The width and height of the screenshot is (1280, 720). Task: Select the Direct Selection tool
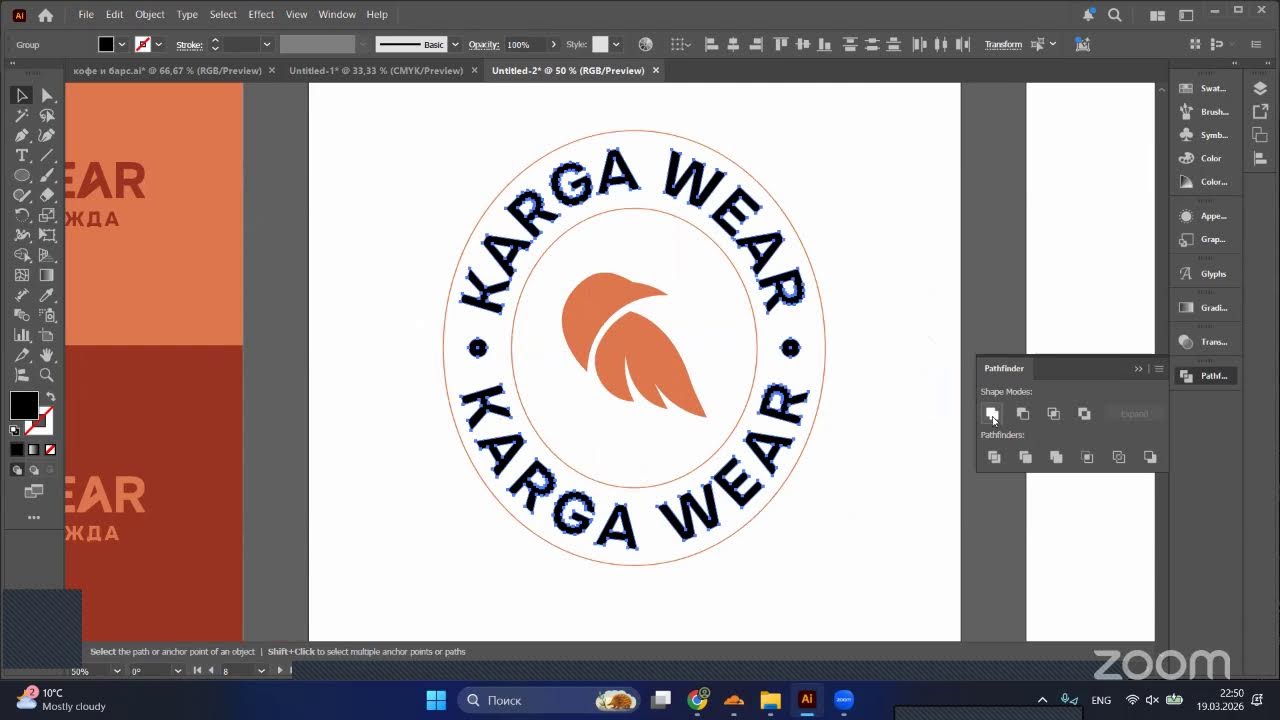[47, 95]
